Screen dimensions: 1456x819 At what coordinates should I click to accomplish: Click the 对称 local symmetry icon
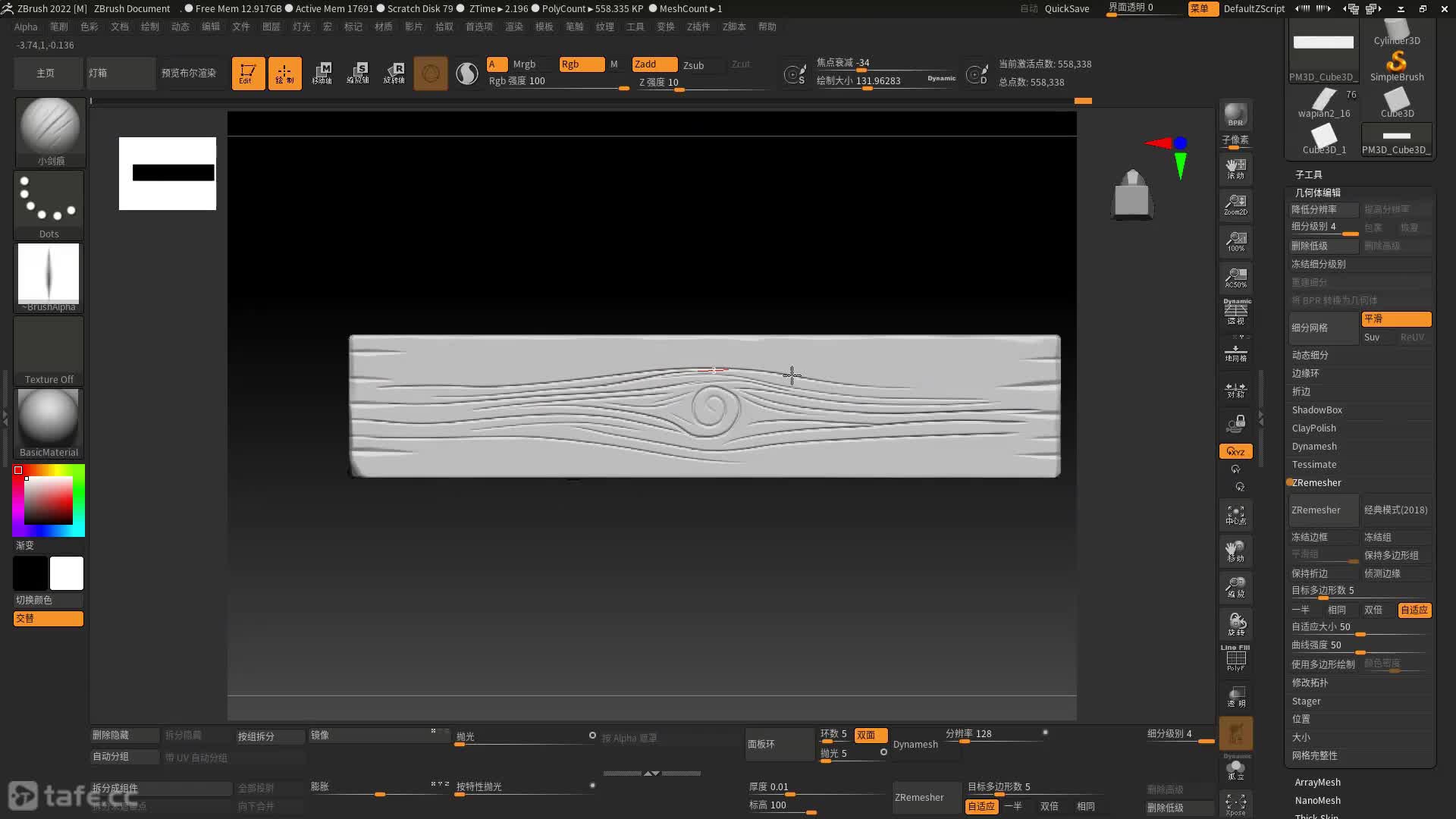[1235, 389]
